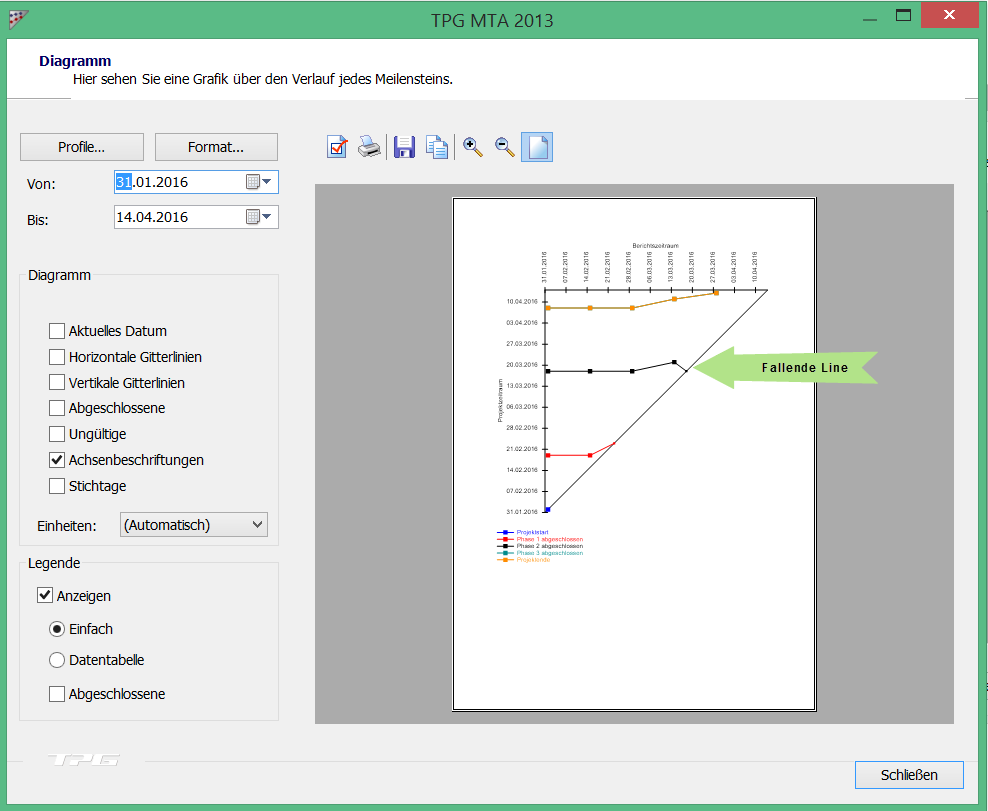Click the page setup checkmark icon
Screen dimensions: 988x811
coord(337,148)
